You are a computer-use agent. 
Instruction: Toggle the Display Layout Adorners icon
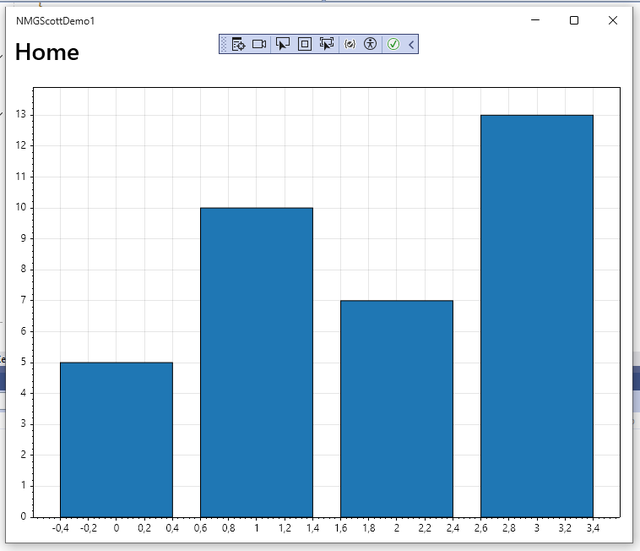pyautogui.click(x=304, y=44)
